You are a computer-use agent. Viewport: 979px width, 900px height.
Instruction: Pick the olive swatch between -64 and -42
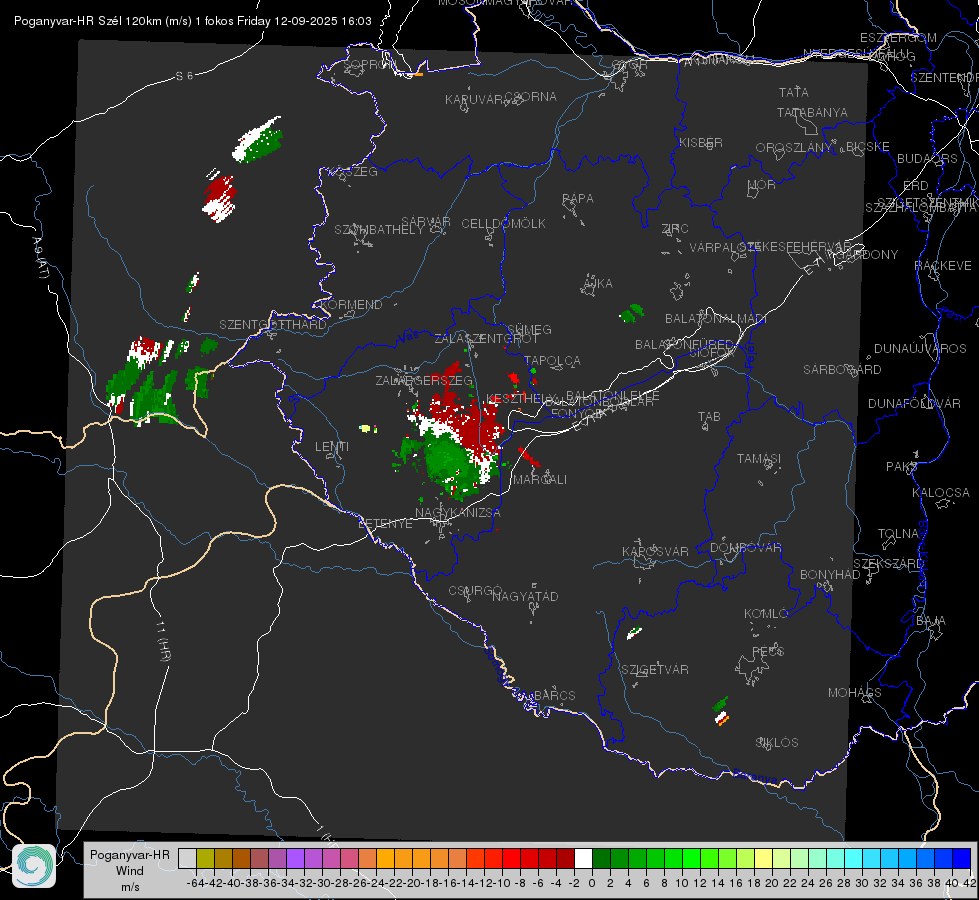point(205,859)
